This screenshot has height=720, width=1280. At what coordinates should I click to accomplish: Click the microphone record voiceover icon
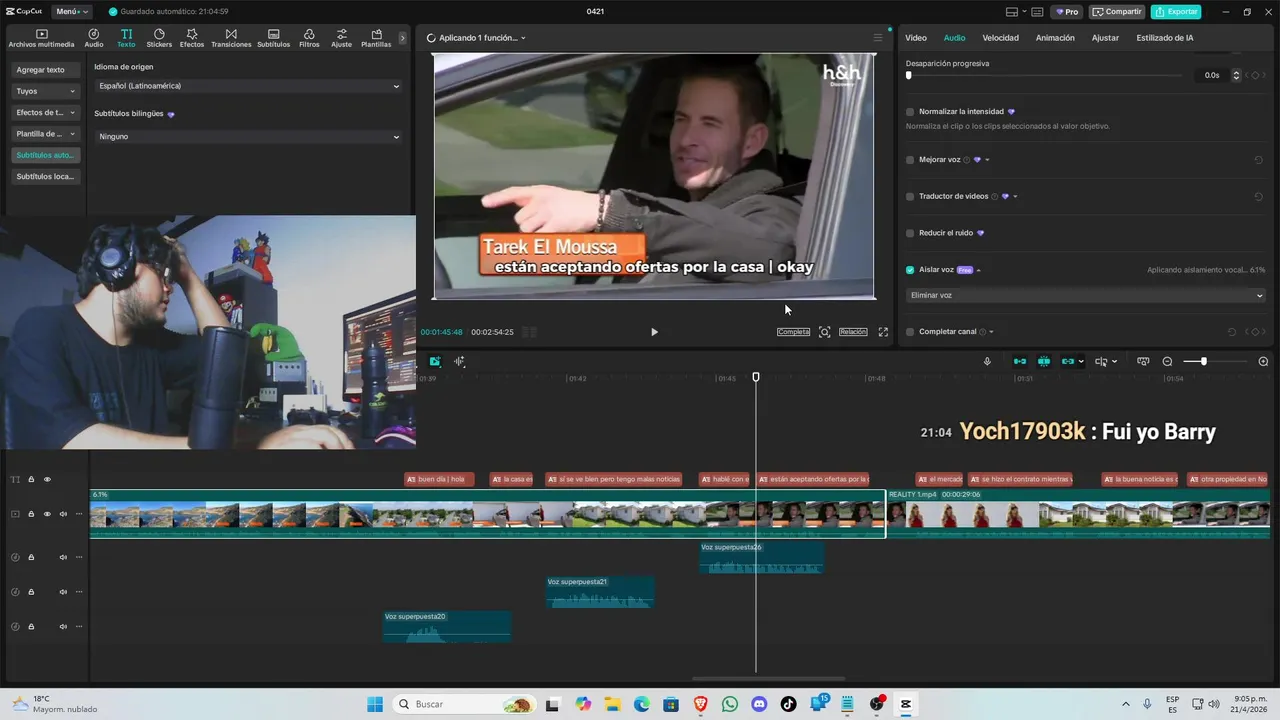coord(987,361)
